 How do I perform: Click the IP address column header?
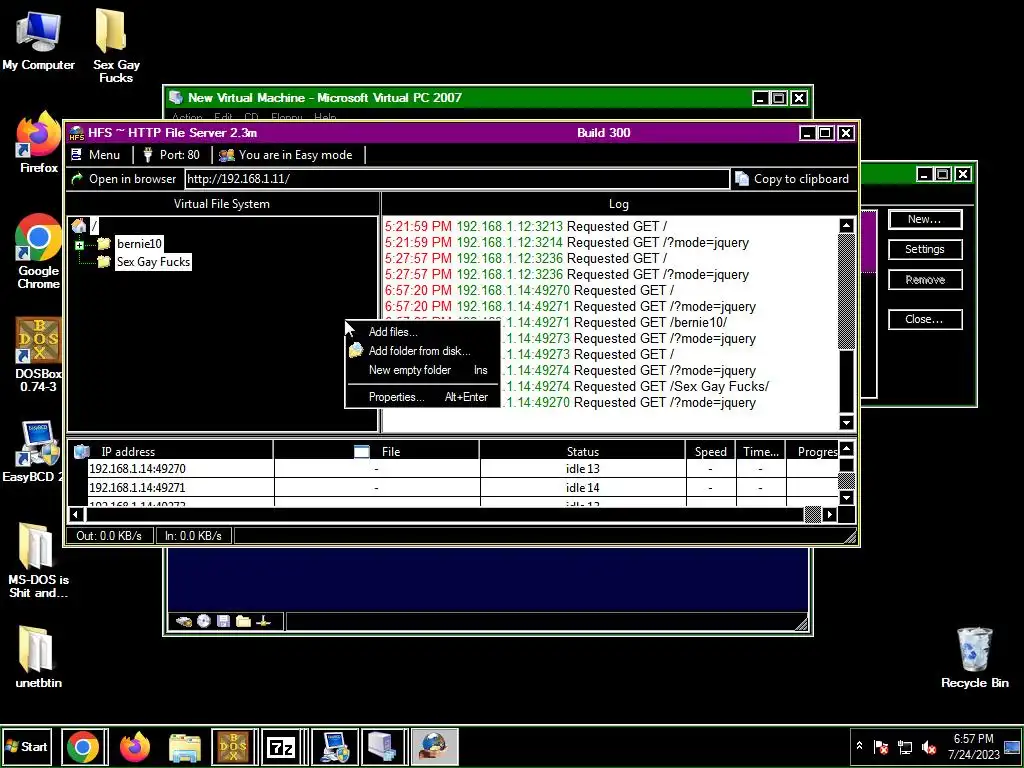pyautogui.click(x=171, y=451)
